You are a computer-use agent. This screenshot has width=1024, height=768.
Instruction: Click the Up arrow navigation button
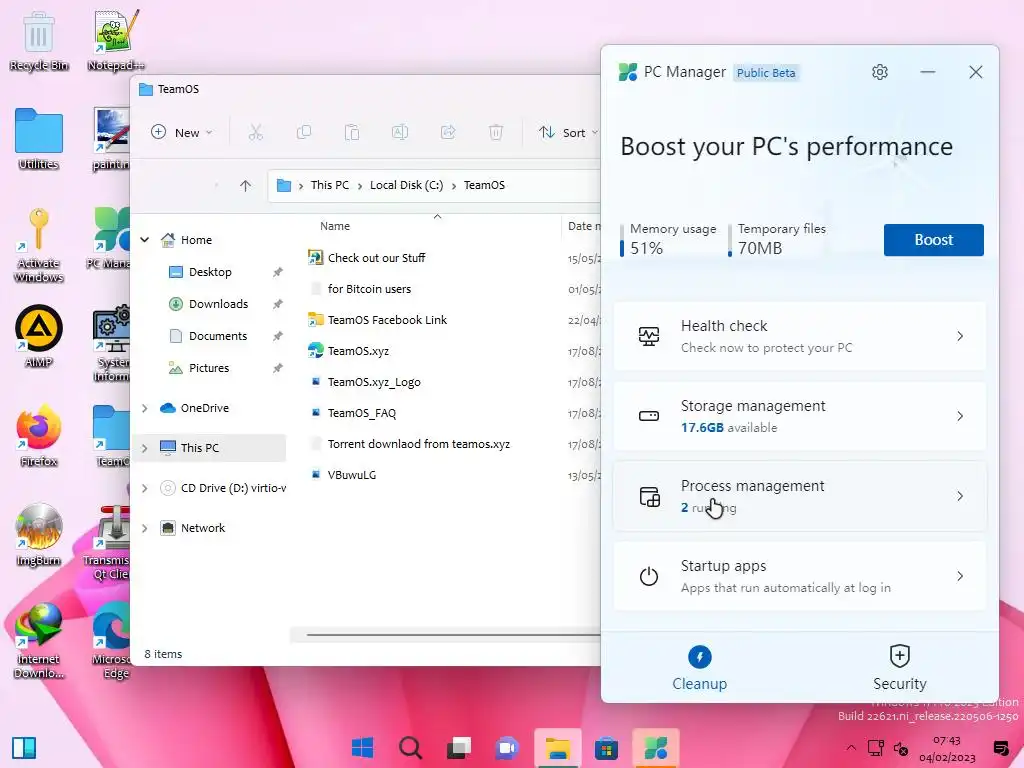[x=246, y=185]
